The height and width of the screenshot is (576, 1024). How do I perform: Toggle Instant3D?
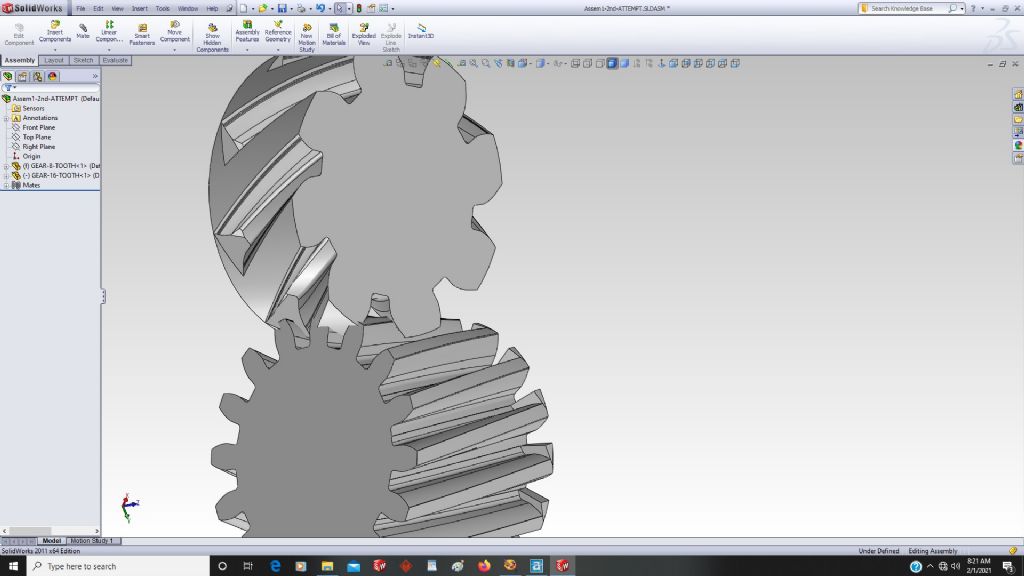point(421,31)
